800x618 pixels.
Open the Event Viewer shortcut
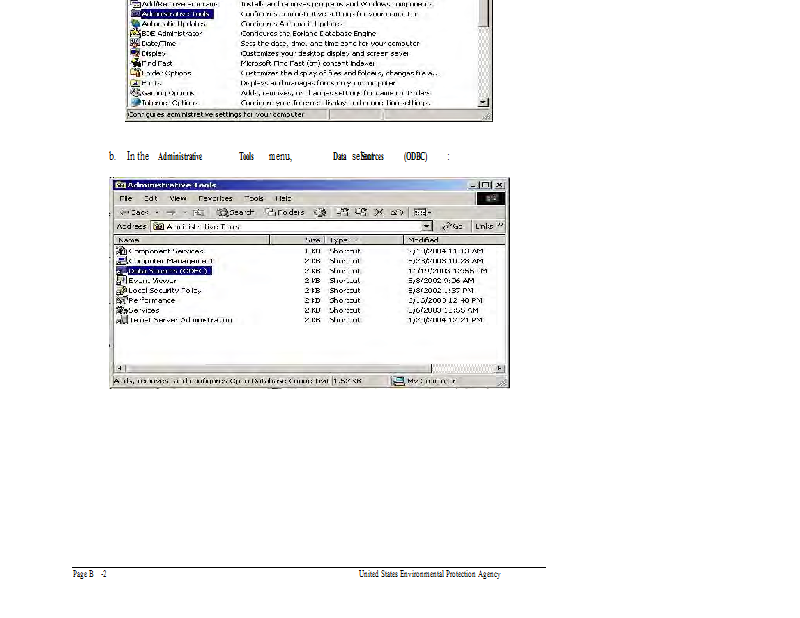152,281
